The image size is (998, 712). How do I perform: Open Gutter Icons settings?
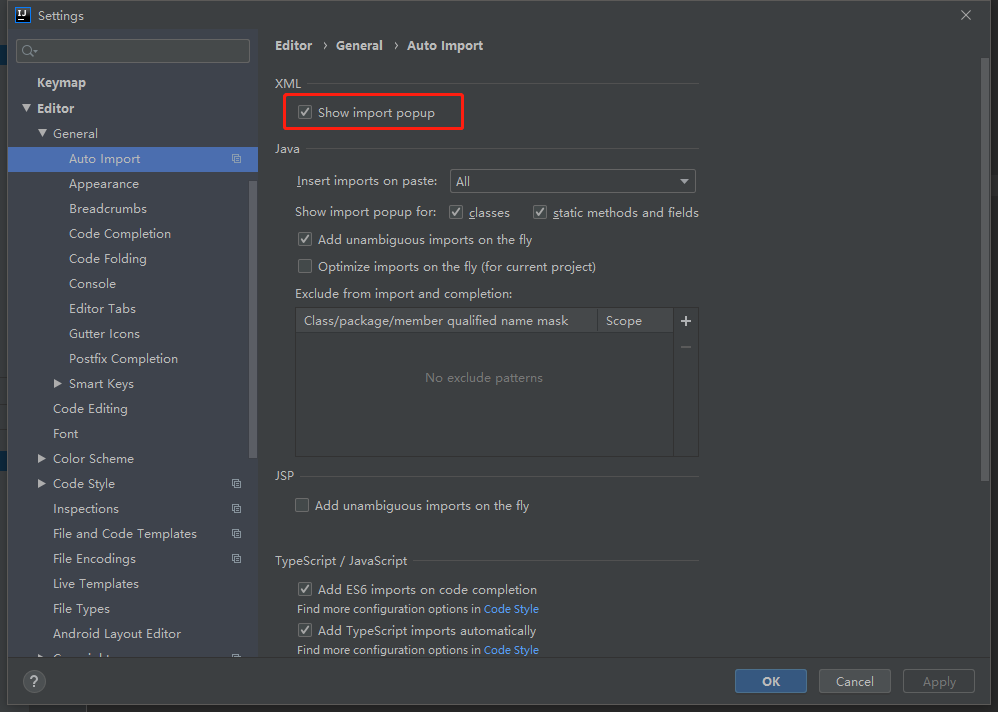click(x=104, y=333)
